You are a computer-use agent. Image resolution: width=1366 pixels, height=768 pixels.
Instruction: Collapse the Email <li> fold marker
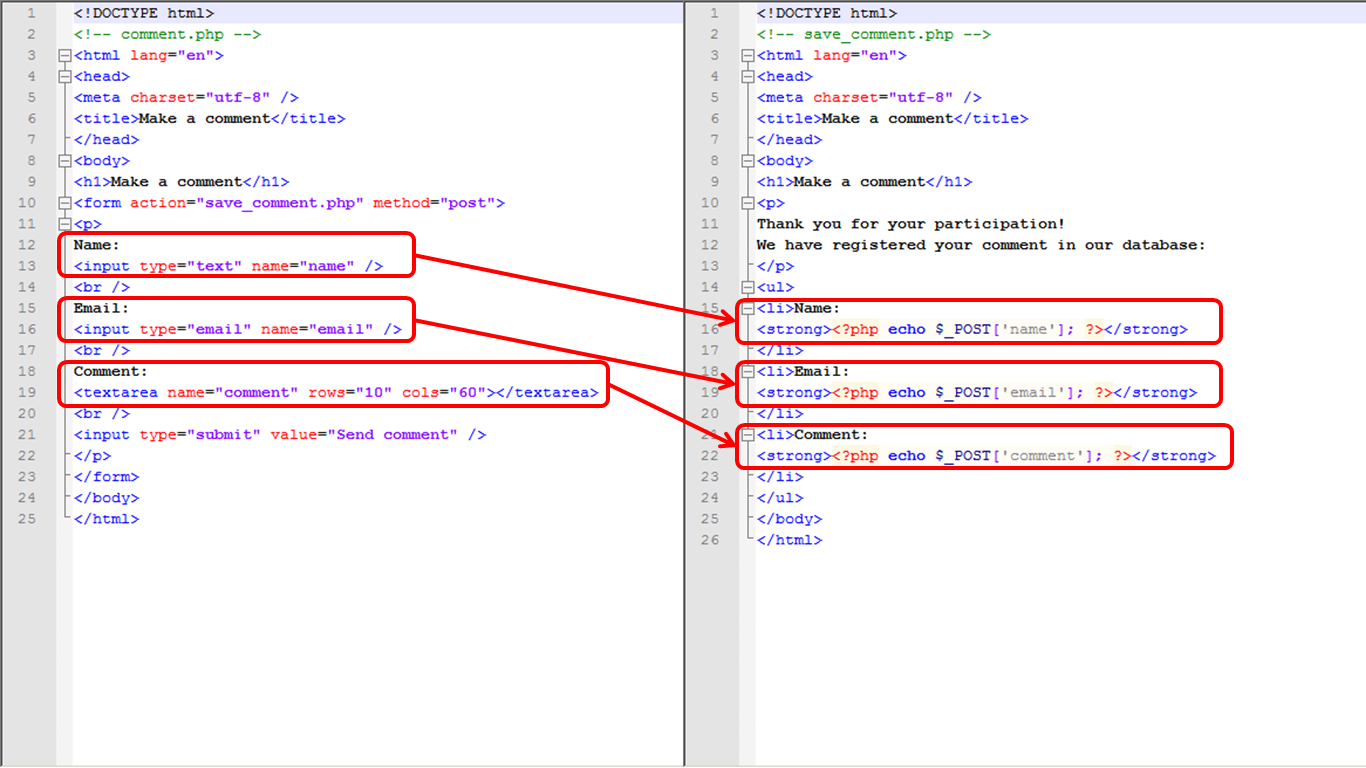tap(748, 371)
